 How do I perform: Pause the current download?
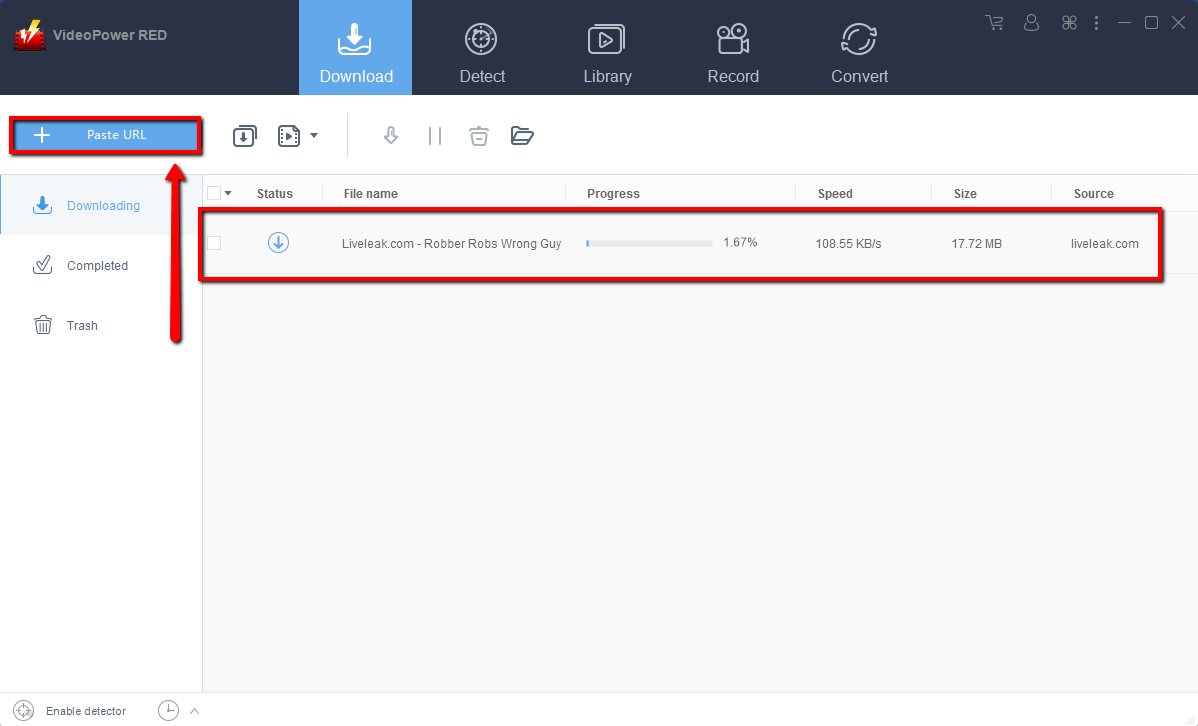[x=435, y=135]
